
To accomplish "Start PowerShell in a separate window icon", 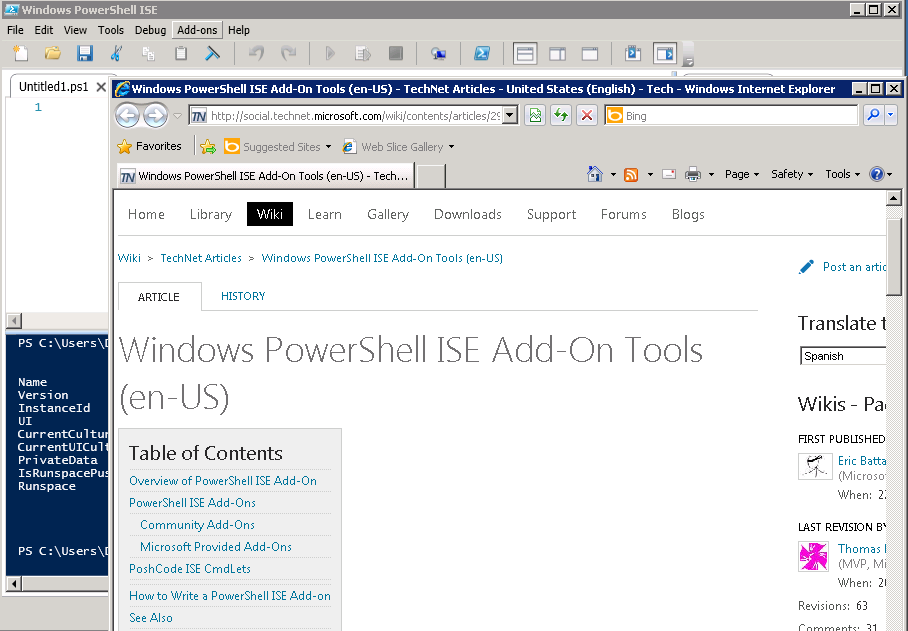I will [x=481, y=53].
